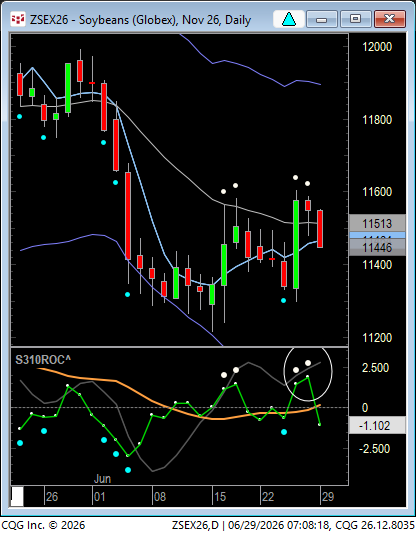
Task: Close the ZSEX26 chart window
Action: 389,19
